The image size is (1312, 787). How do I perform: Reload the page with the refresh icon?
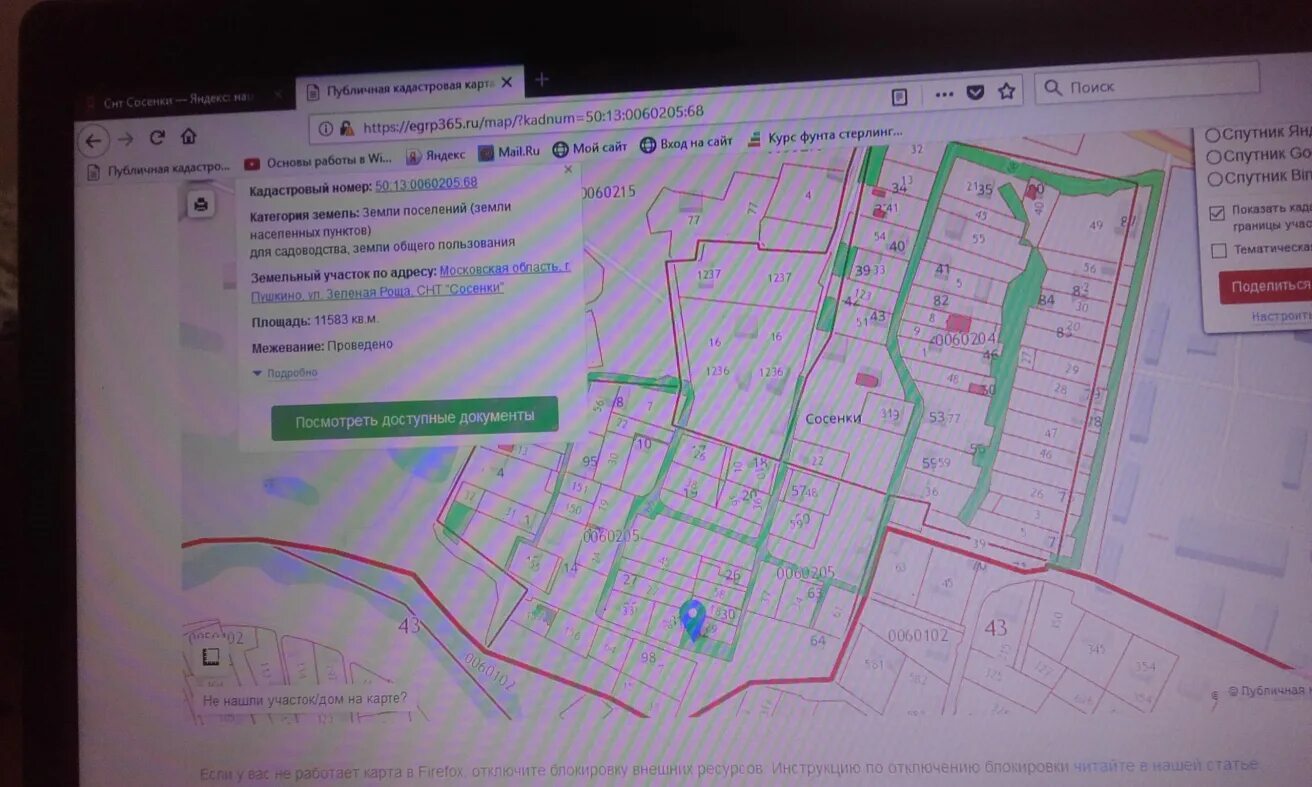157,138
